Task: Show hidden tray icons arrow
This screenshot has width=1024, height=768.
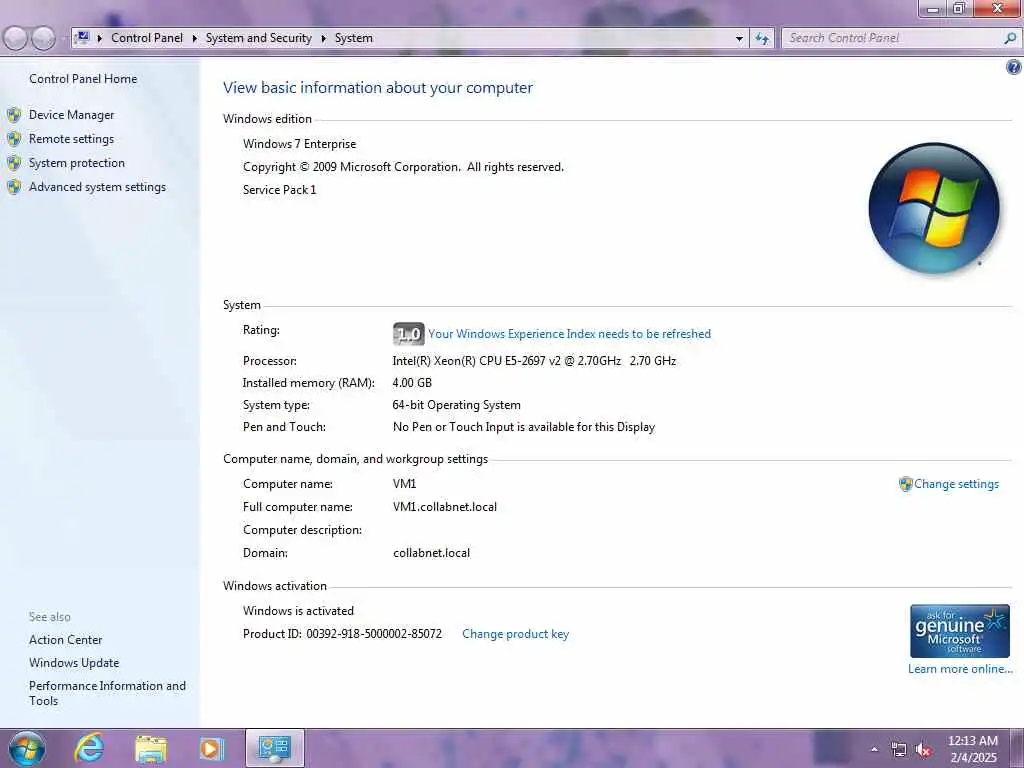Action: coord(874,750)
